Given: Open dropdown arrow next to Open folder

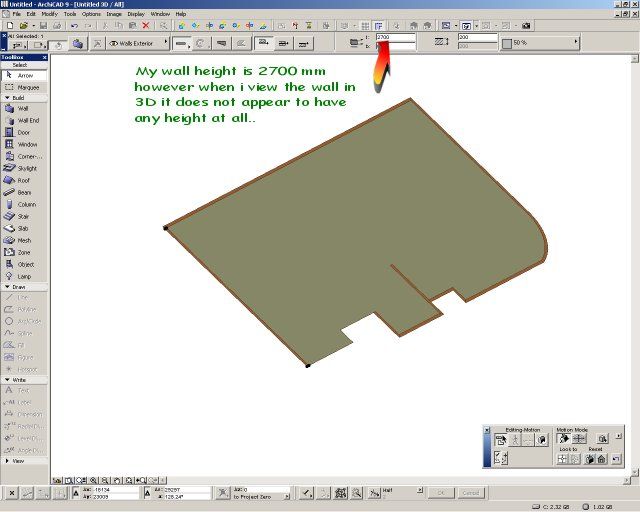Looking at the screenshot, I should coord(33,26).
